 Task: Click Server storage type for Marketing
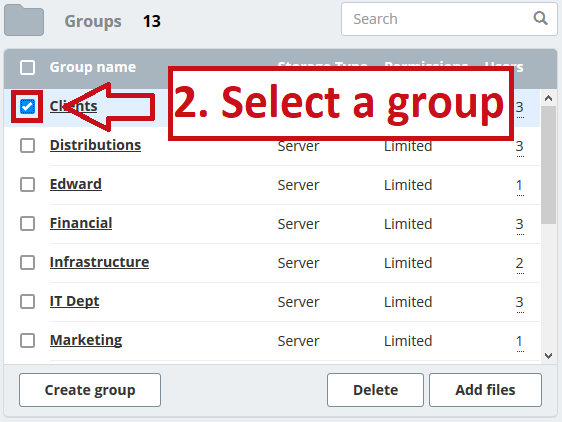tap(298, 341)
